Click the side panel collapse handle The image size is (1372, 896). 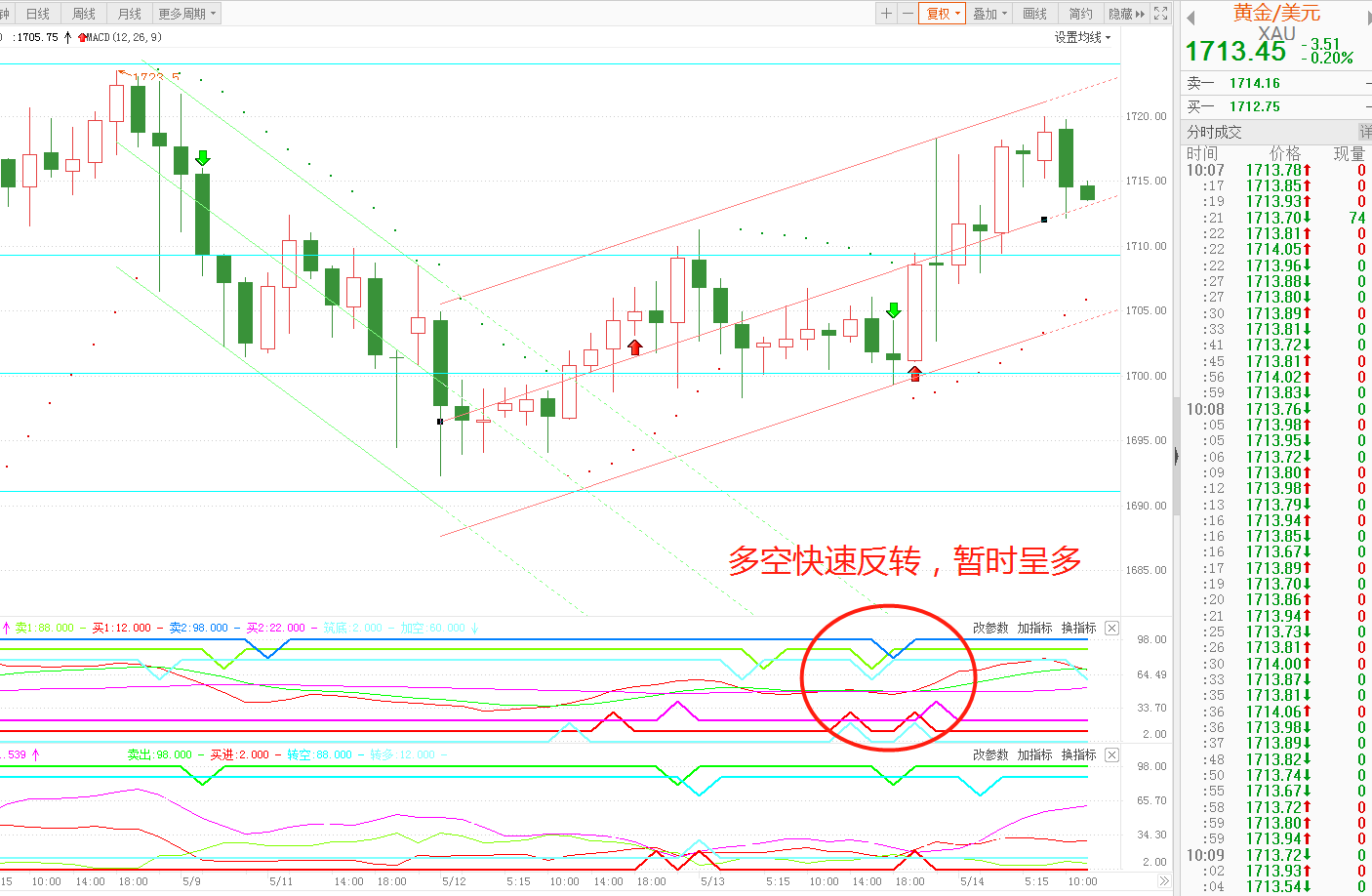pyautogui.click(x=1176, y=457)
